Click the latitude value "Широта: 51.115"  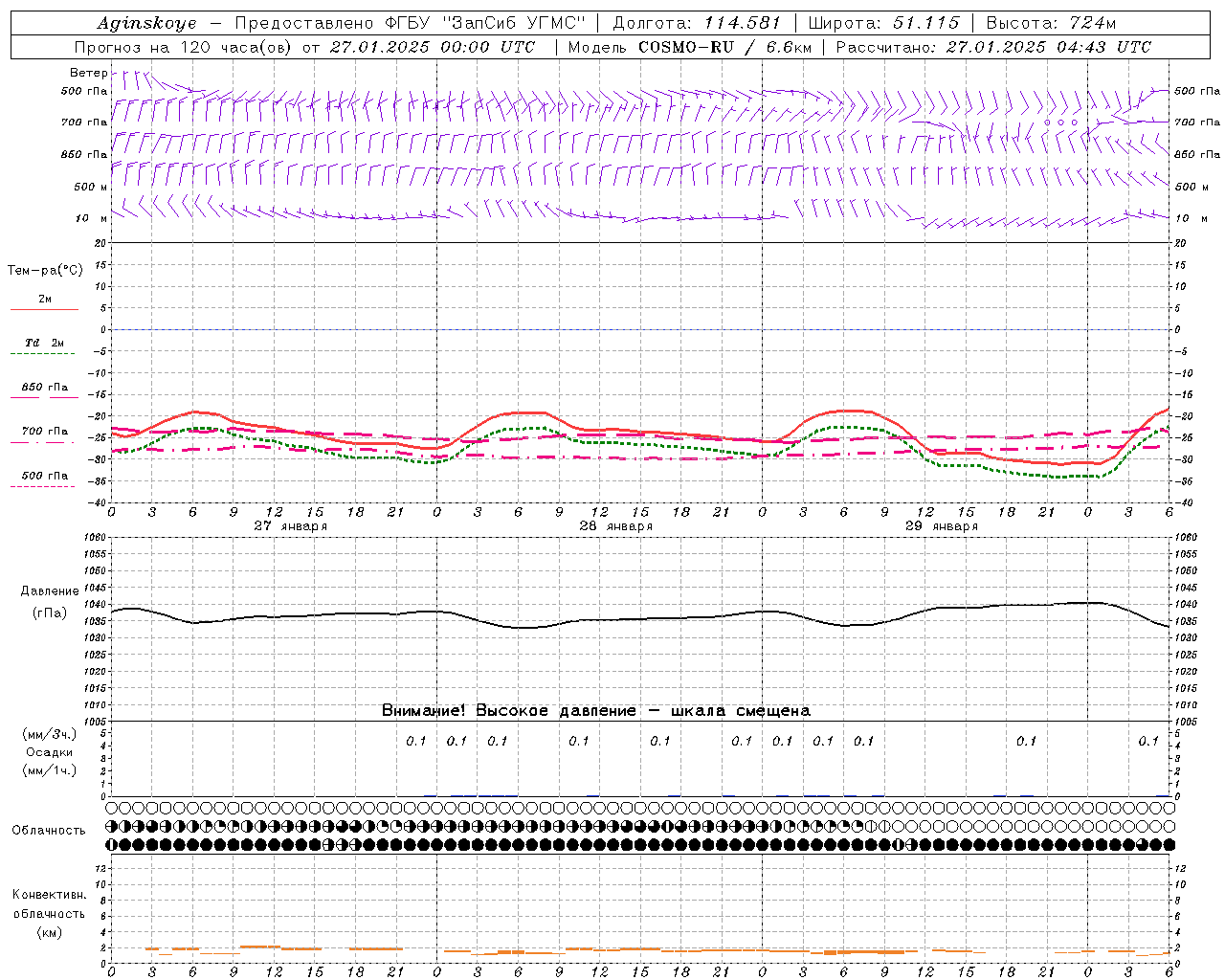click(x=883, y=23)
